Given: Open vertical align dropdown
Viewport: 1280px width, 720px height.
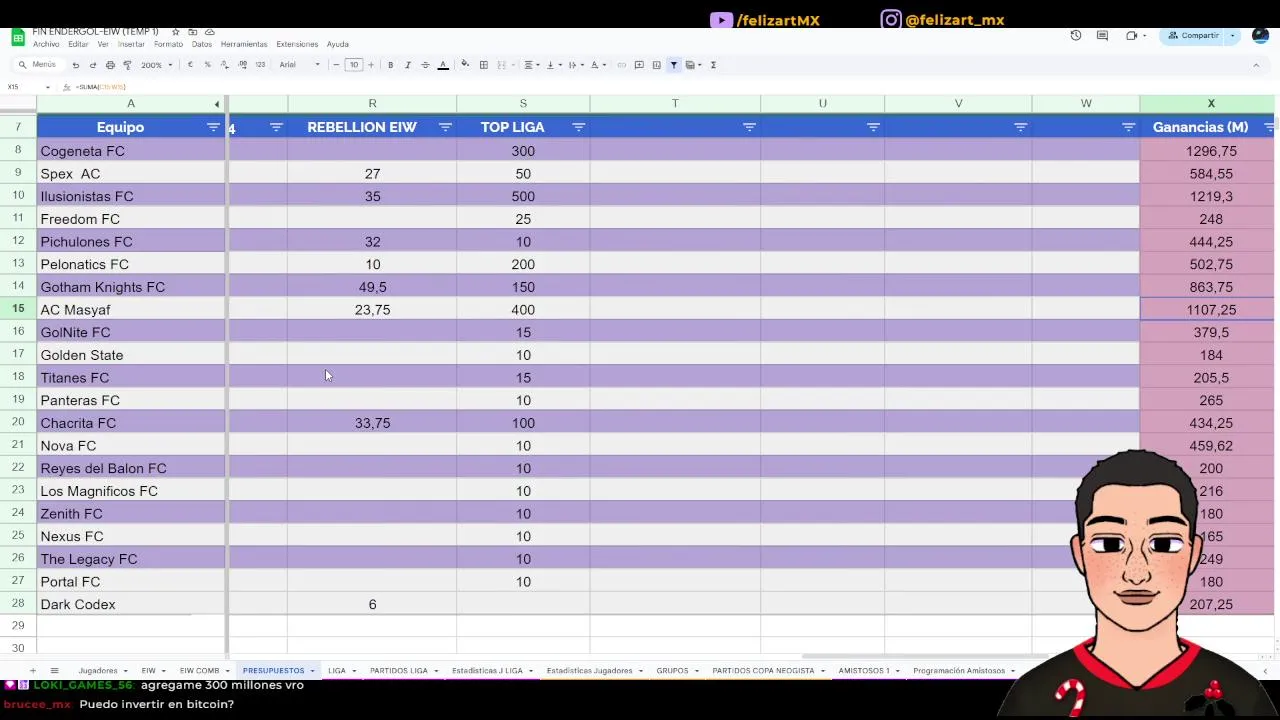Looking at the screenshot, I should click(553, 65).
